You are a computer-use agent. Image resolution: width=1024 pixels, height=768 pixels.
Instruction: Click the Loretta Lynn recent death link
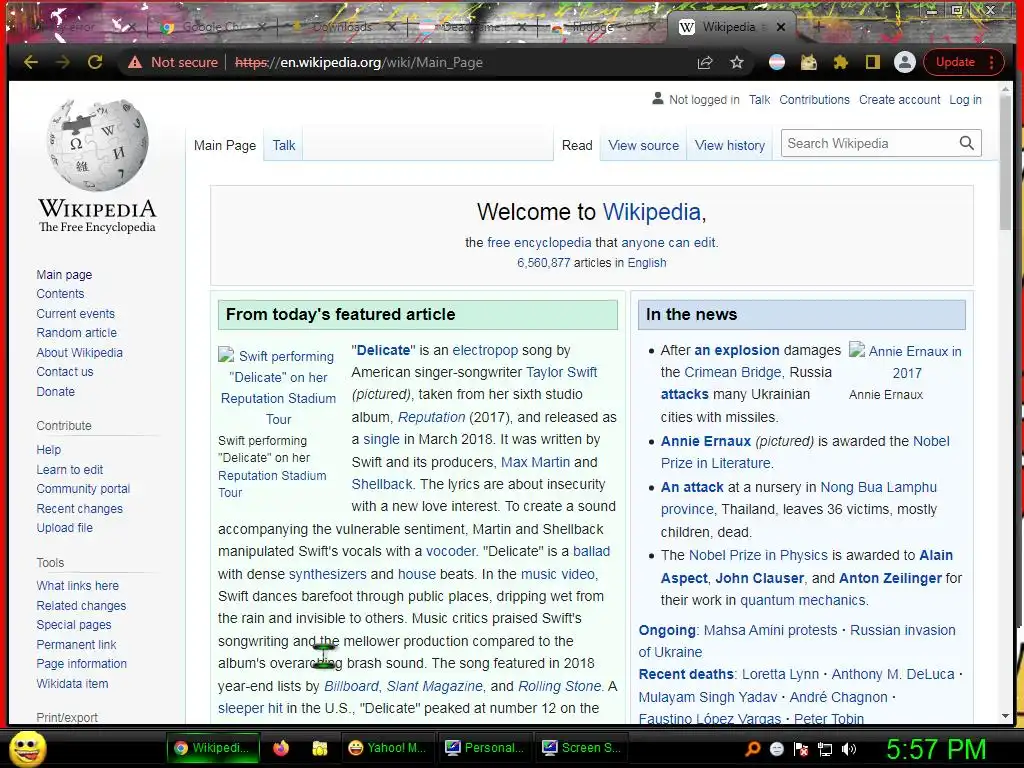(780, 674)
